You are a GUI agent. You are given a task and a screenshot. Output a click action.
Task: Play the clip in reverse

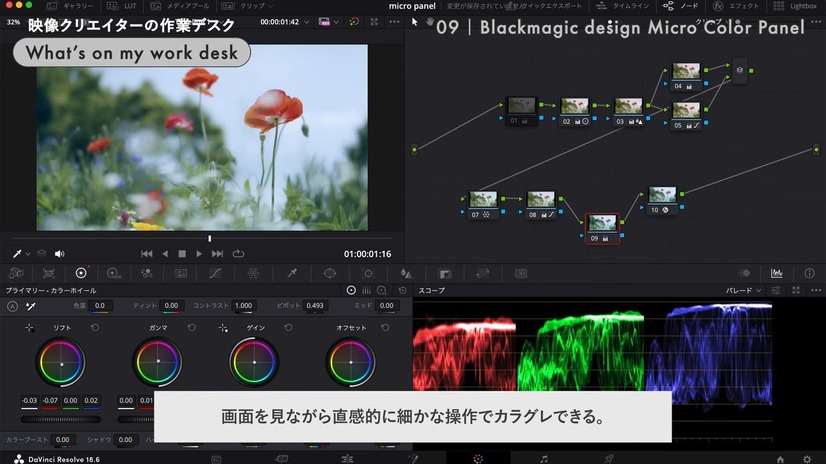[x=165, y=254]
